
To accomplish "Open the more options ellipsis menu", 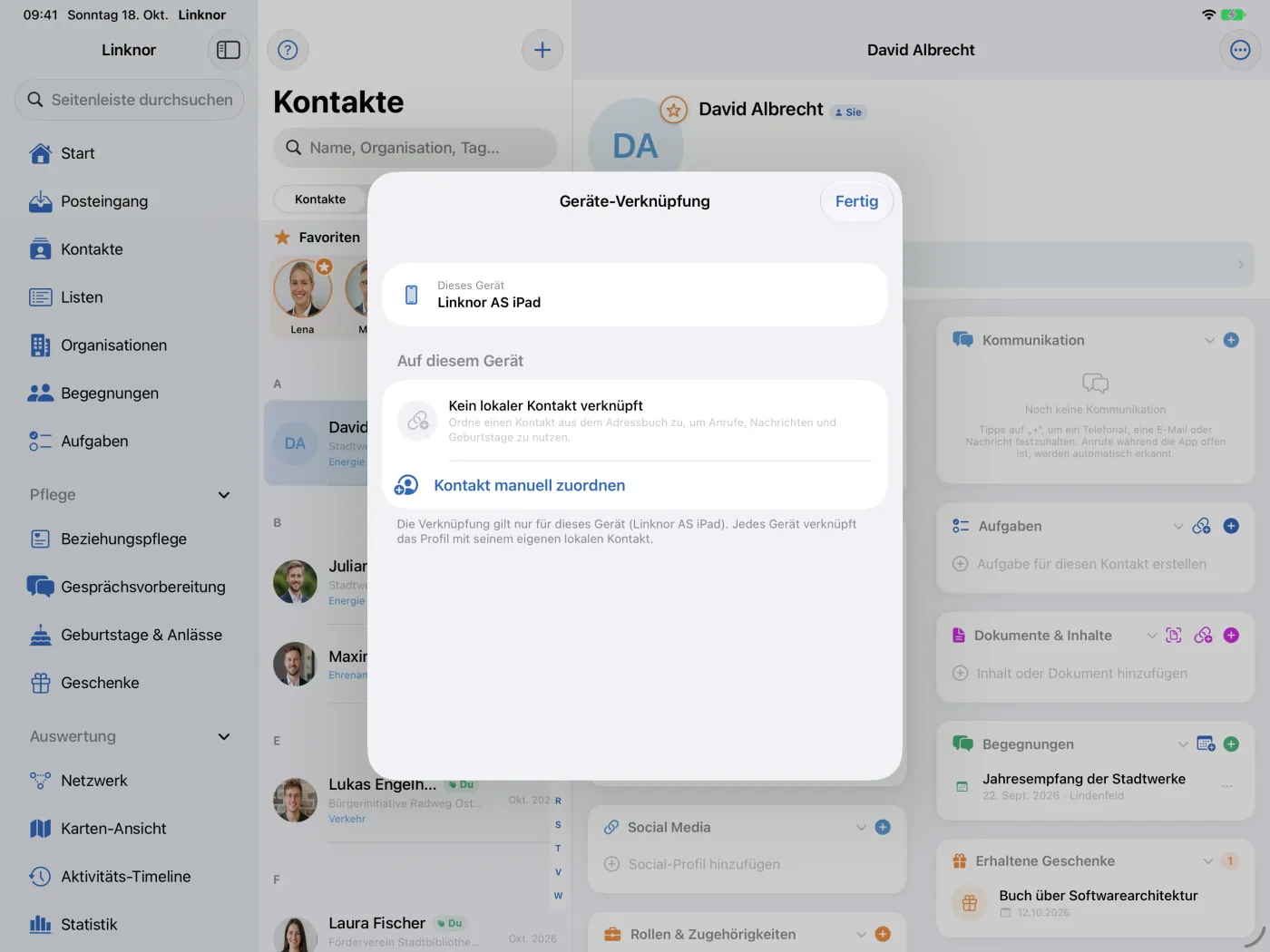I will [x=1240, y=50].
